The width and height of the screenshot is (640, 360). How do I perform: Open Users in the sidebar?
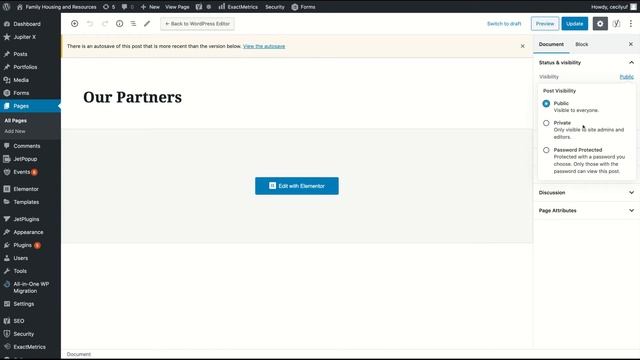click(x=20, y=258)
